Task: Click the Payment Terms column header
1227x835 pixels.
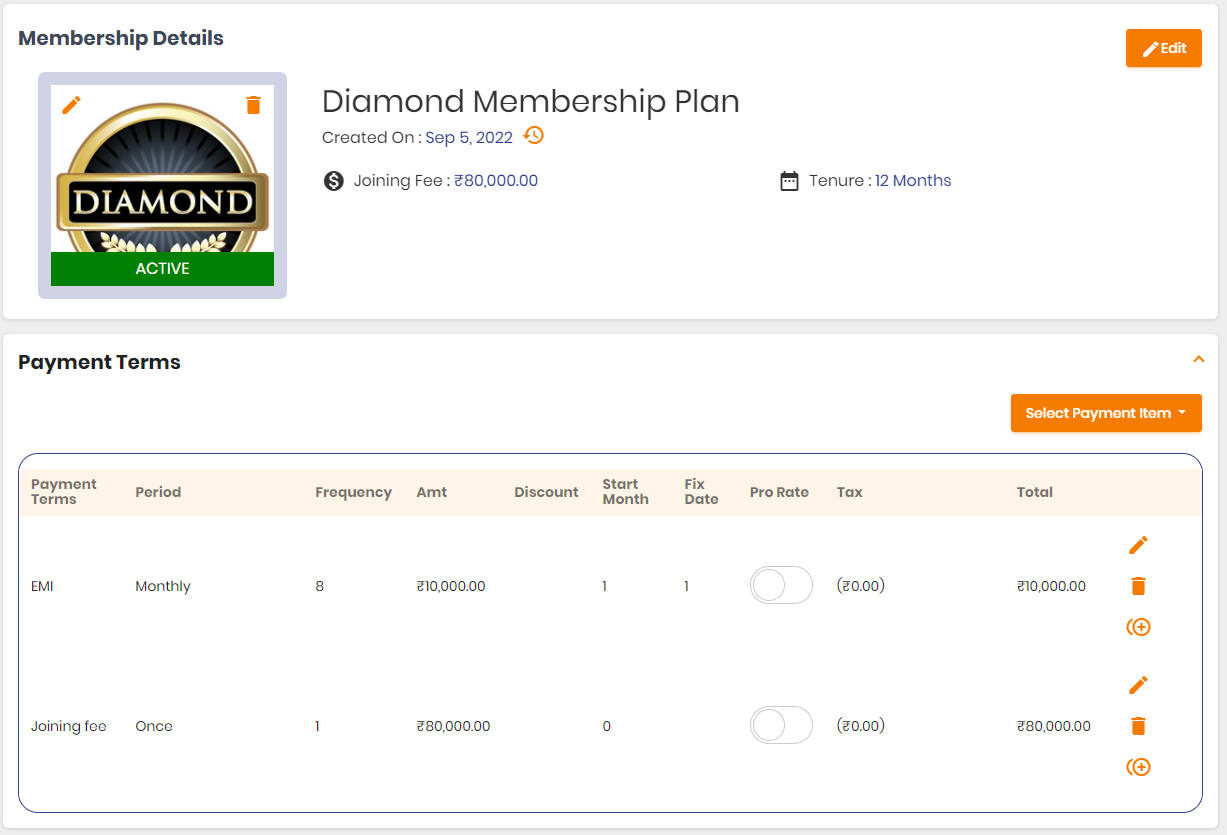Action: click(64, 492)
